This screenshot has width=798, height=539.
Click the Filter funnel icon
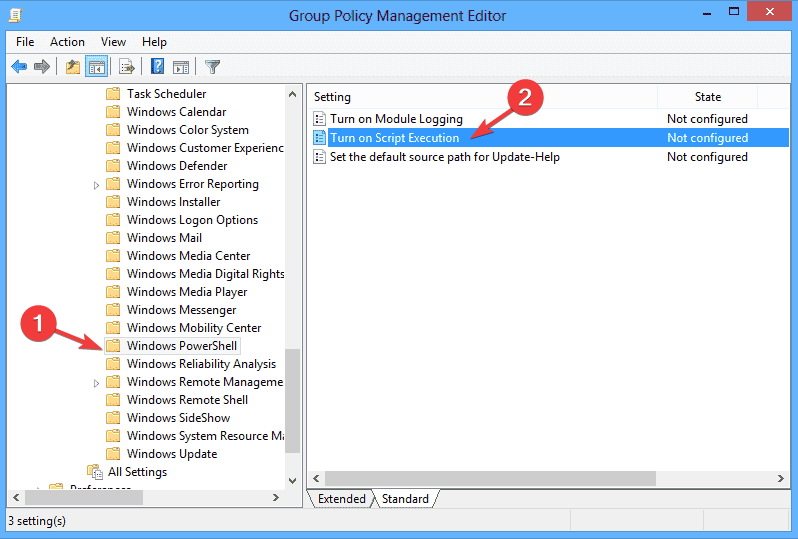[x=212, y=67]
